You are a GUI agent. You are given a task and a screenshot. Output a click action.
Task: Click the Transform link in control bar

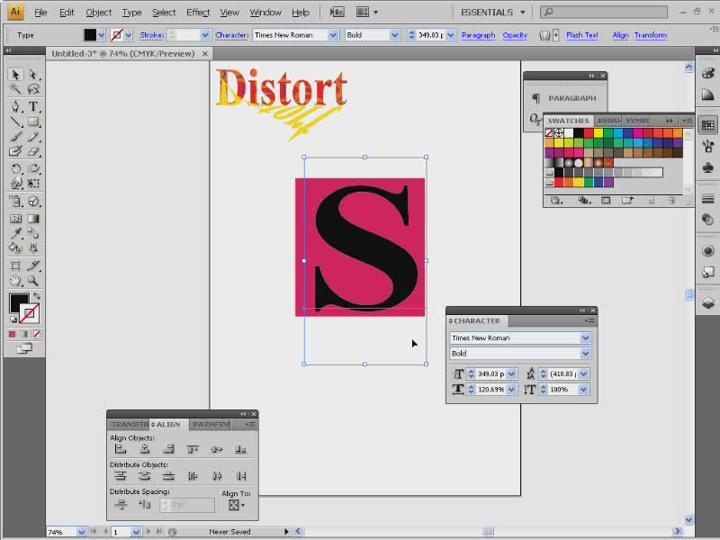pos(650,35)
